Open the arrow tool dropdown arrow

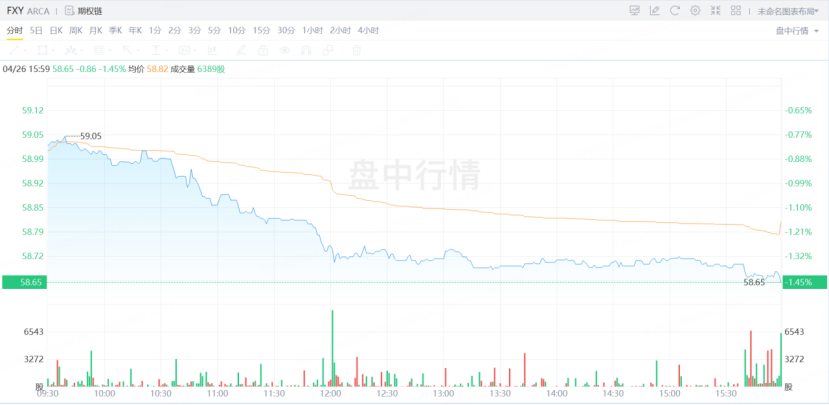[138, 51]
